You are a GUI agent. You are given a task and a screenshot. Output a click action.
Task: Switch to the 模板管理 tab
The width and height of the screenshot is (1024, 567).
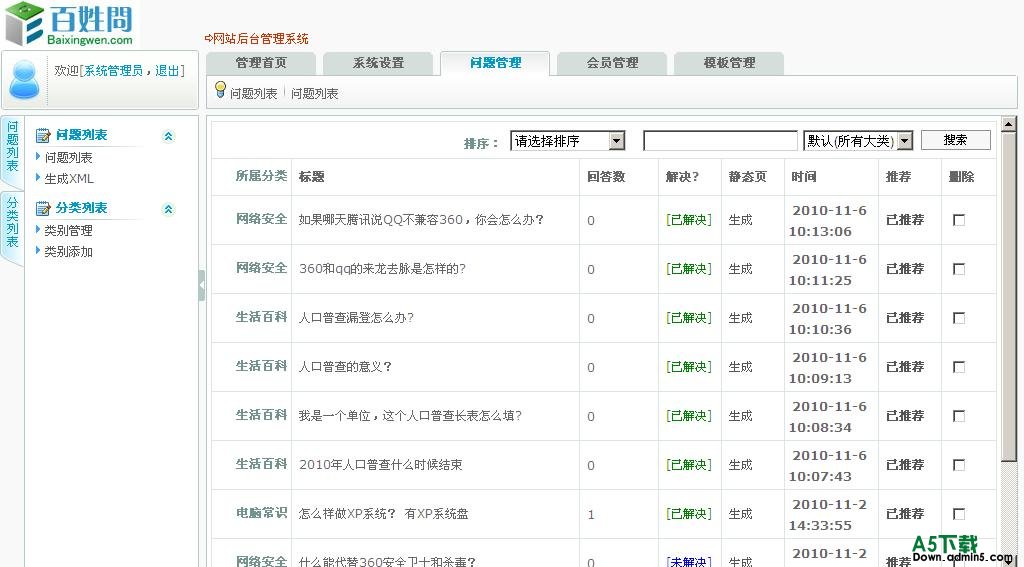point(729,63)
